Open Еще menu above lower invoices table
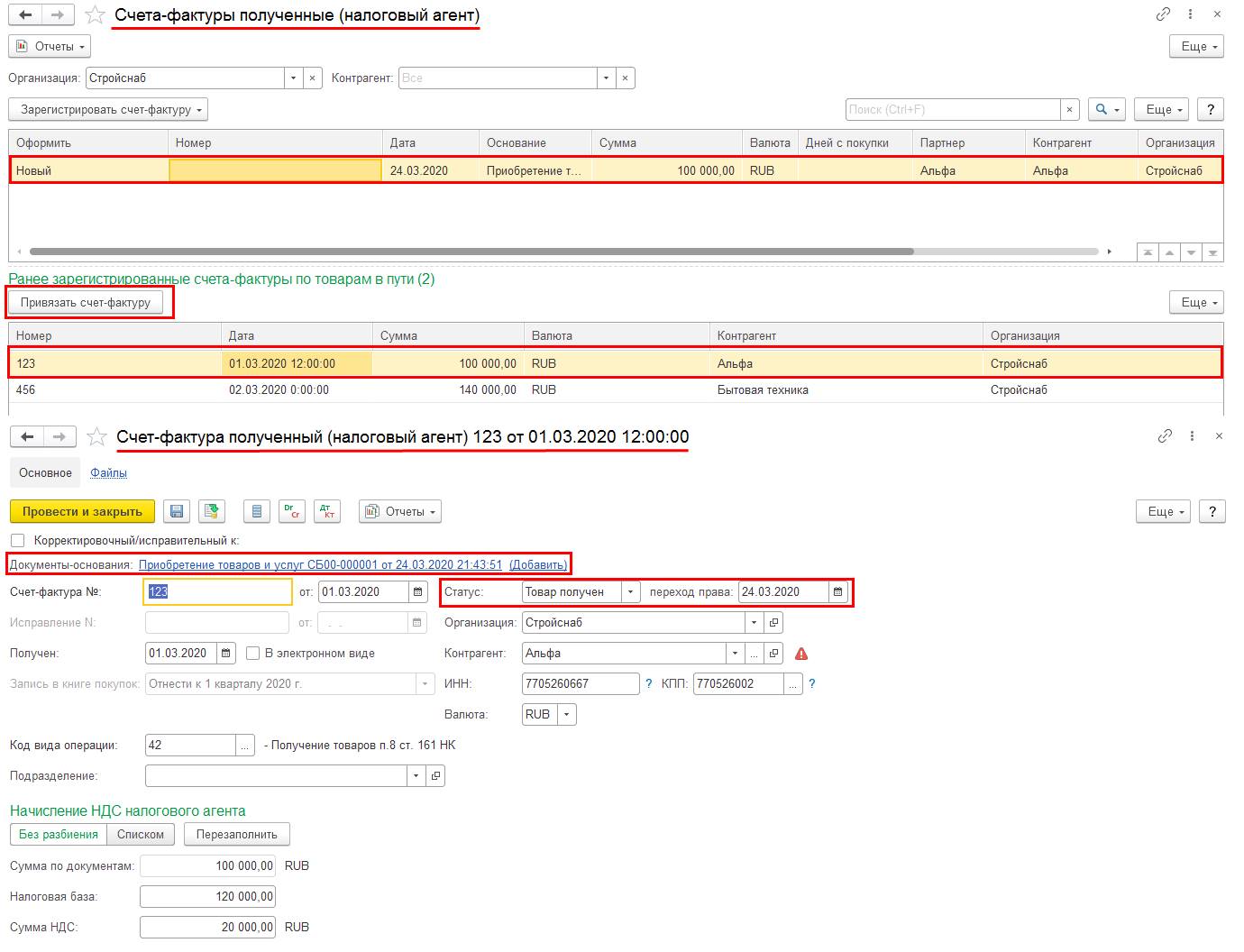The width and height of the screenshot is (1244, 952). click(1197, 303)
